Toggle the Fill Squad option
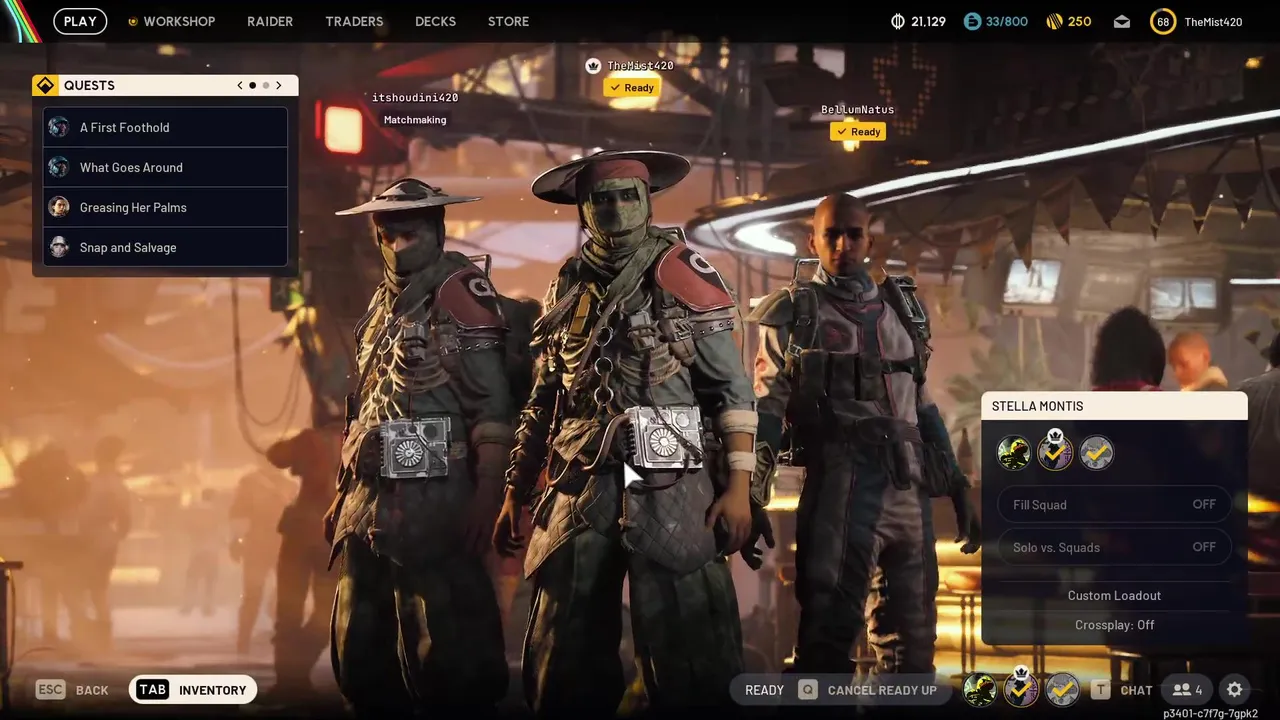 click(x=1114, y=505)
